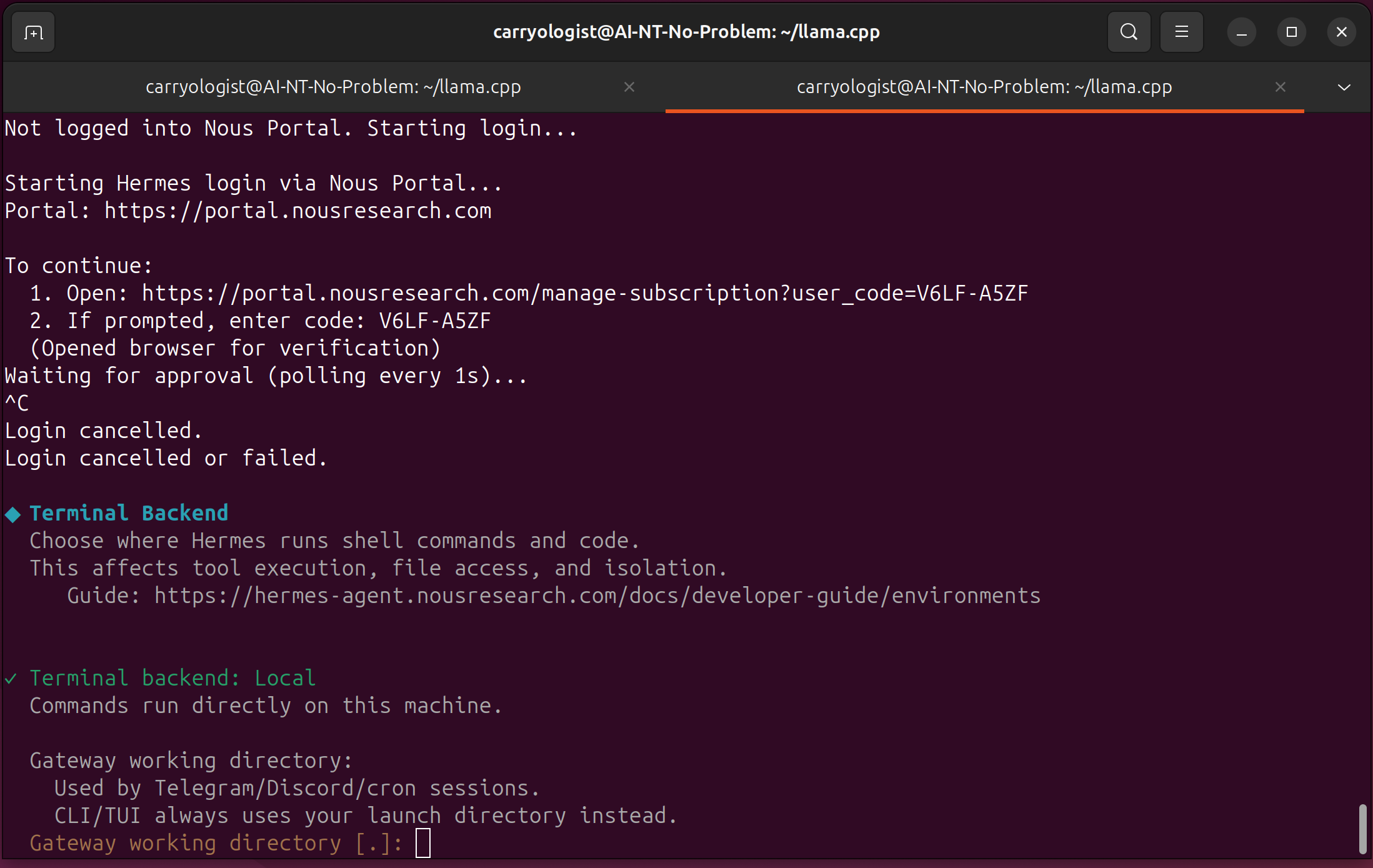Click the 'To continue:' line

pyautogui.click(x=79, y=266)
